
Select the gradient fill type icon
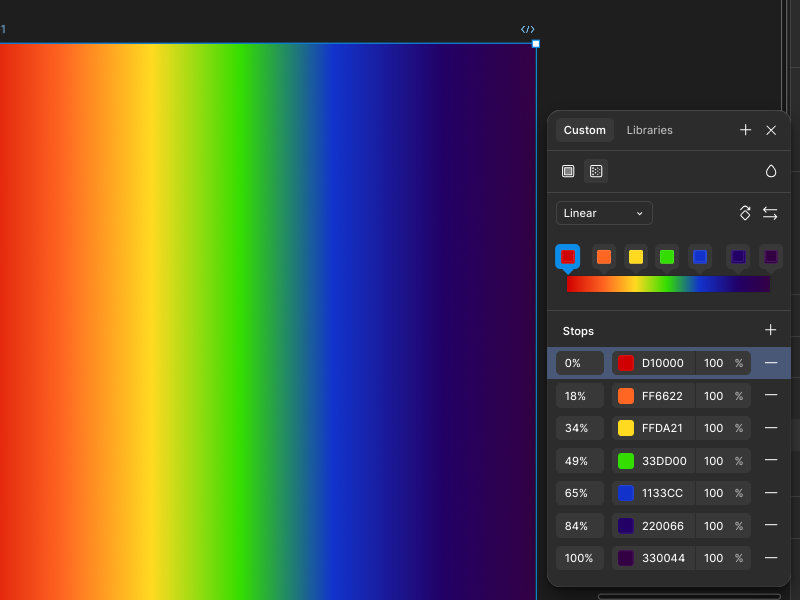596,171
